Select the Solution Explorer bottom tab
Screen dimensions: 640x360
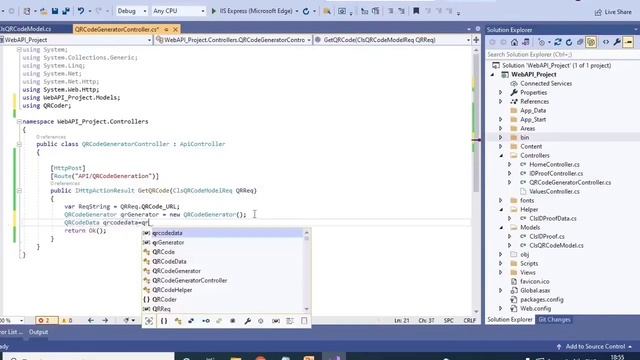(x=510, y=320)
